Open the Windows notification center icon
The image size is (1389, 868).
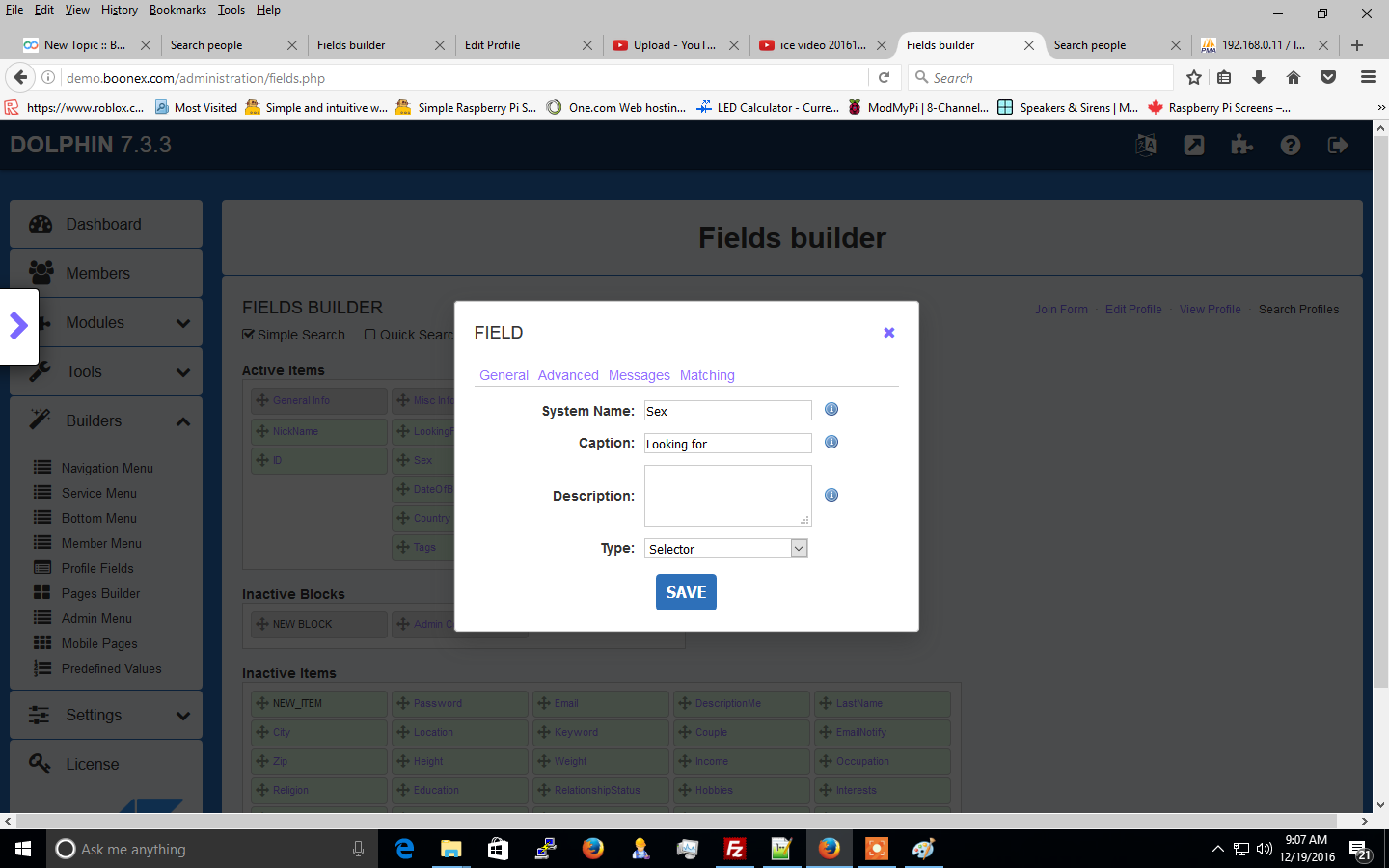pos(1360,850)
